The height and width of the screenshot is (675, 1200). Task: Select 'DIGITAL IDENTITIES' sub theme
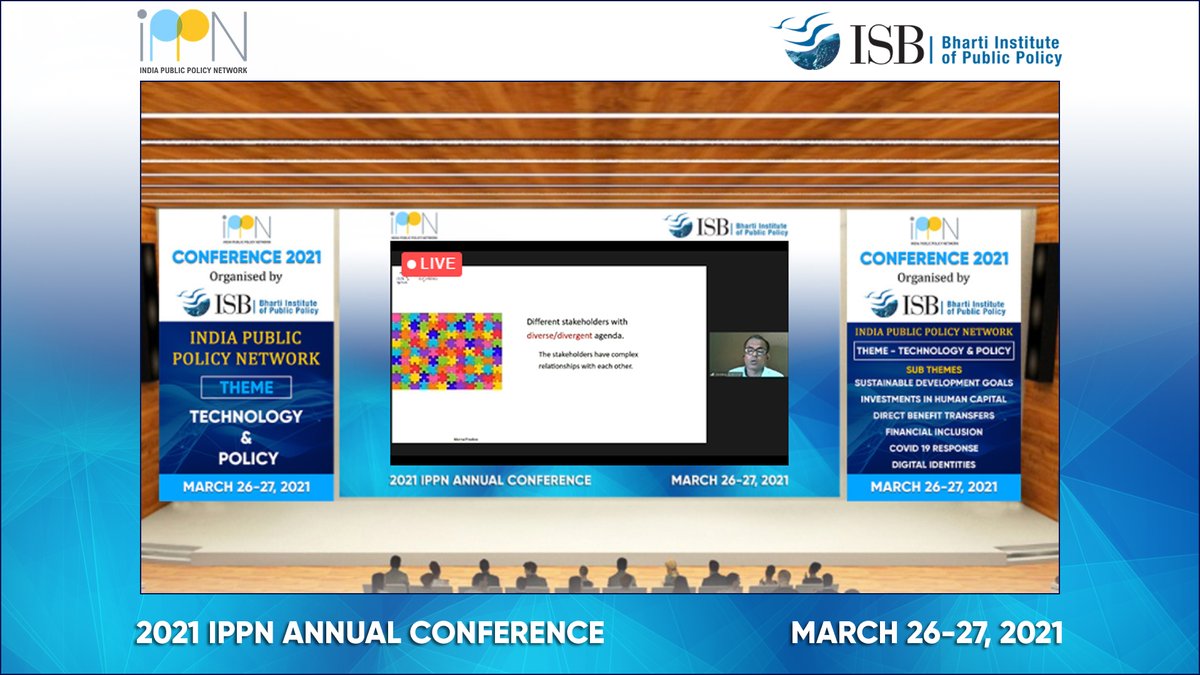(934, 464)
